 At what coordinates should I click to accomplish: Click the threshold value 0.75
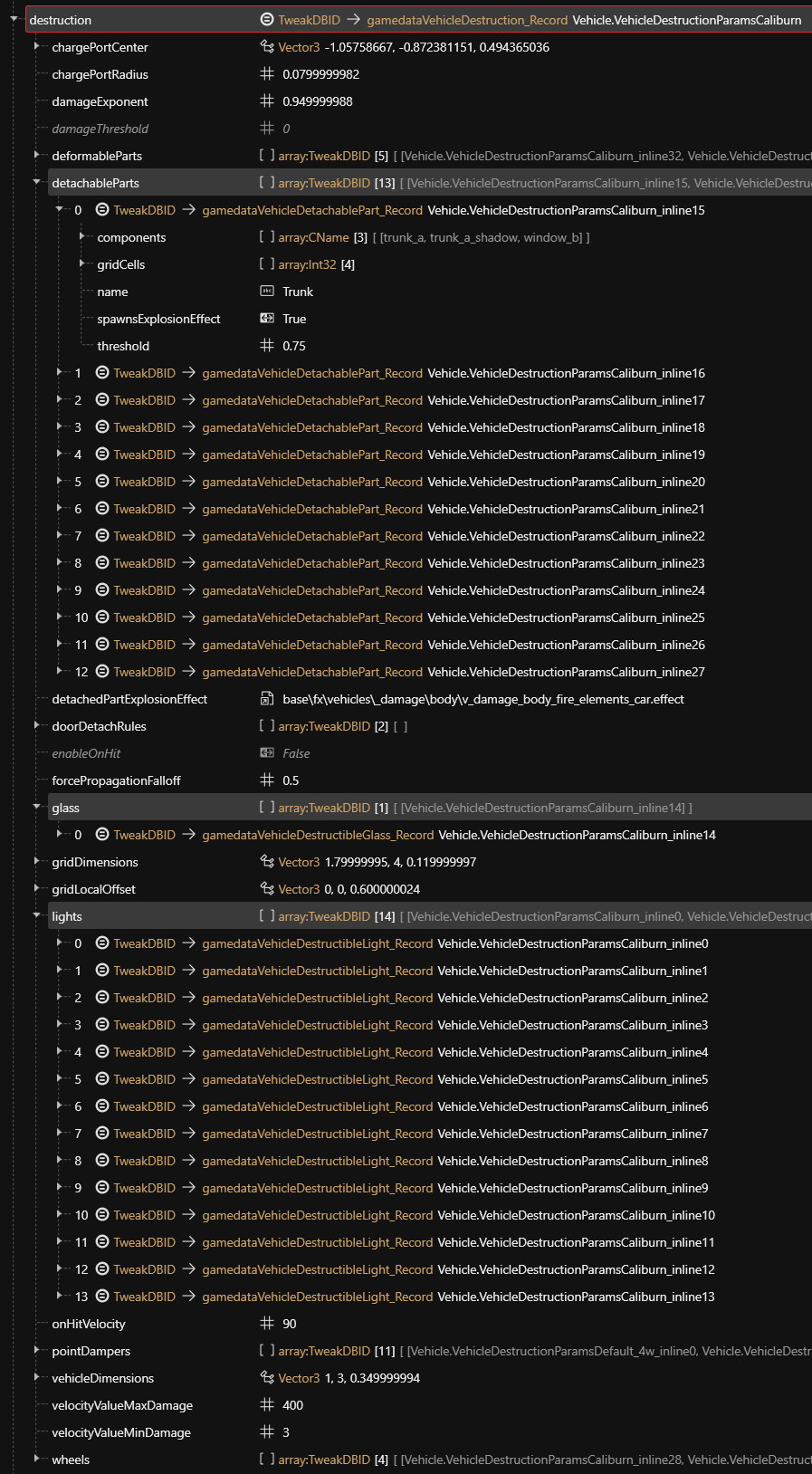[294, 346]
